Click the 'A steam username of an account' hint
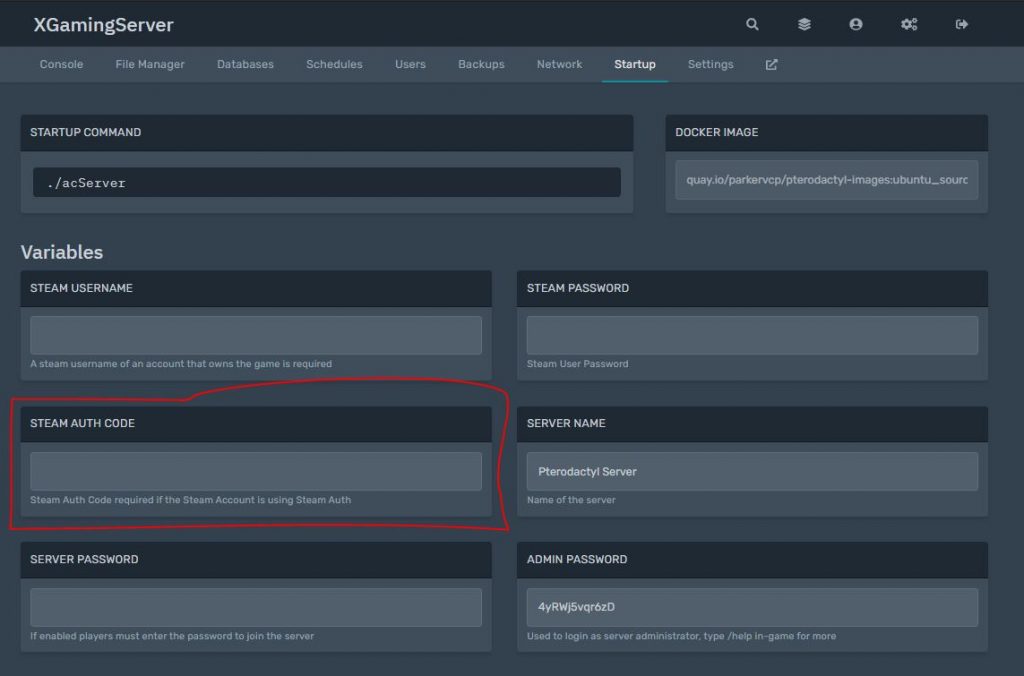1024x676 pixels. pos(181,364)
